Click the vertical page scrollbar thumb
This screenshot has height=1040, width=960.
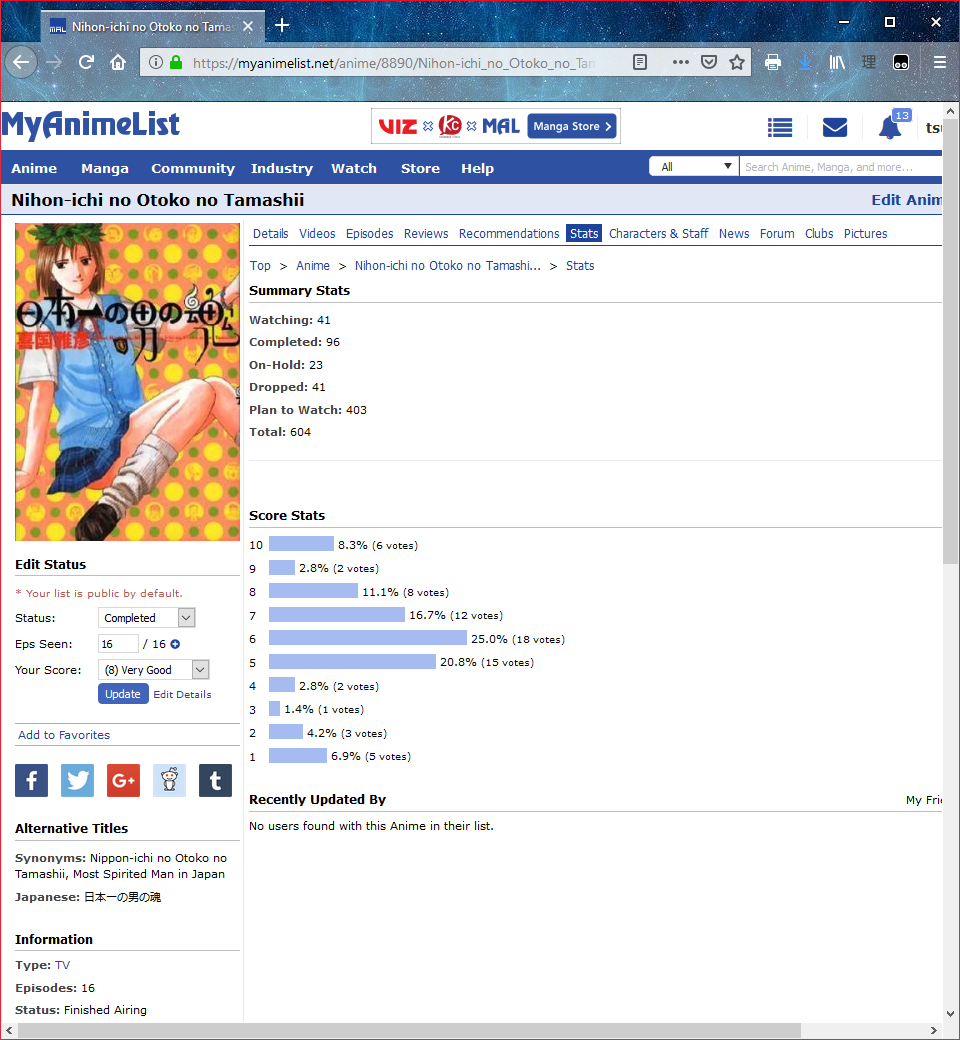click(950, 342)
